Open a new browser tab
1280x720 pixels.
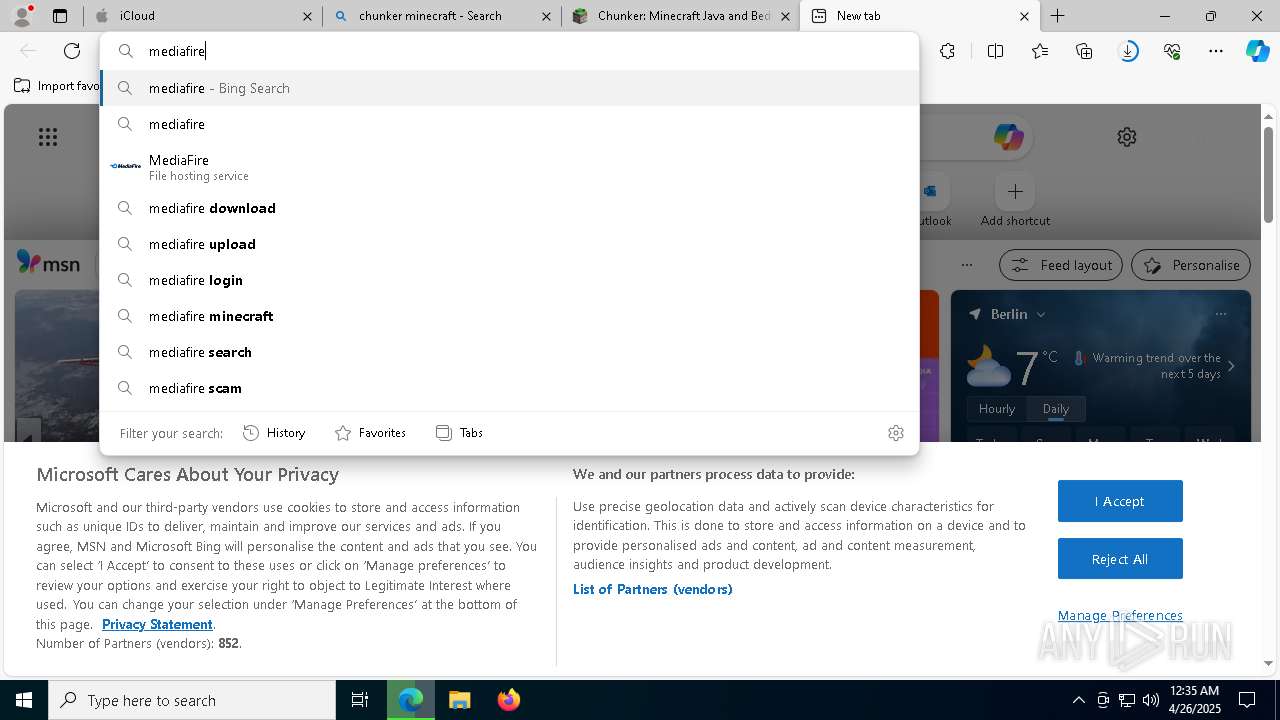1057,16
